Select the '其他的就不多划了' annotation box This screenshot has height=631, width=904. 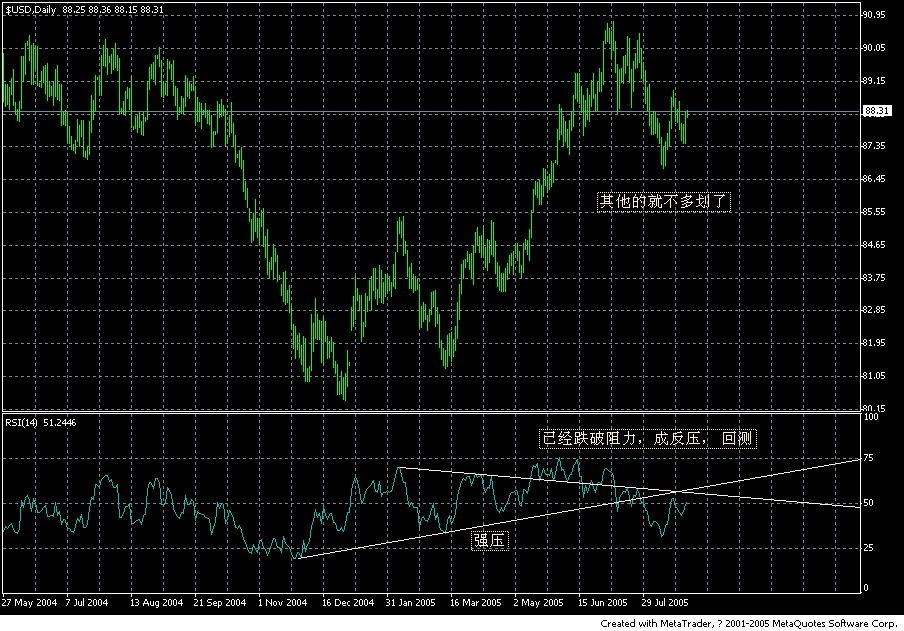pyautogui.click(x=663, y=198)
